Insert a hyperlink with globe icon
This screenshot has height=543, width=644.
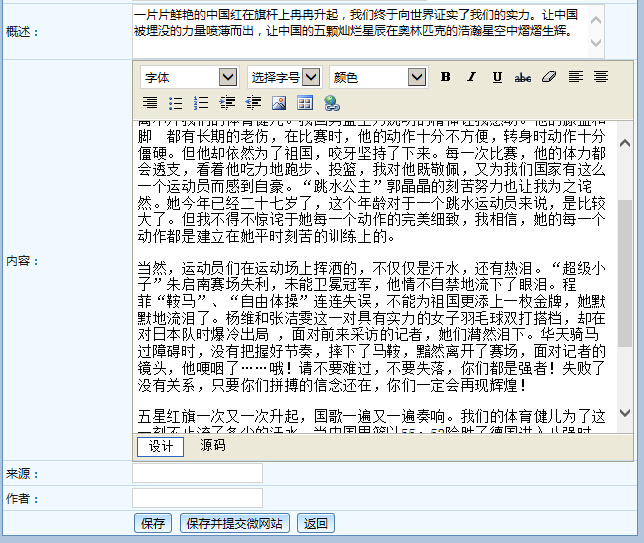click(x=331, y=102)
